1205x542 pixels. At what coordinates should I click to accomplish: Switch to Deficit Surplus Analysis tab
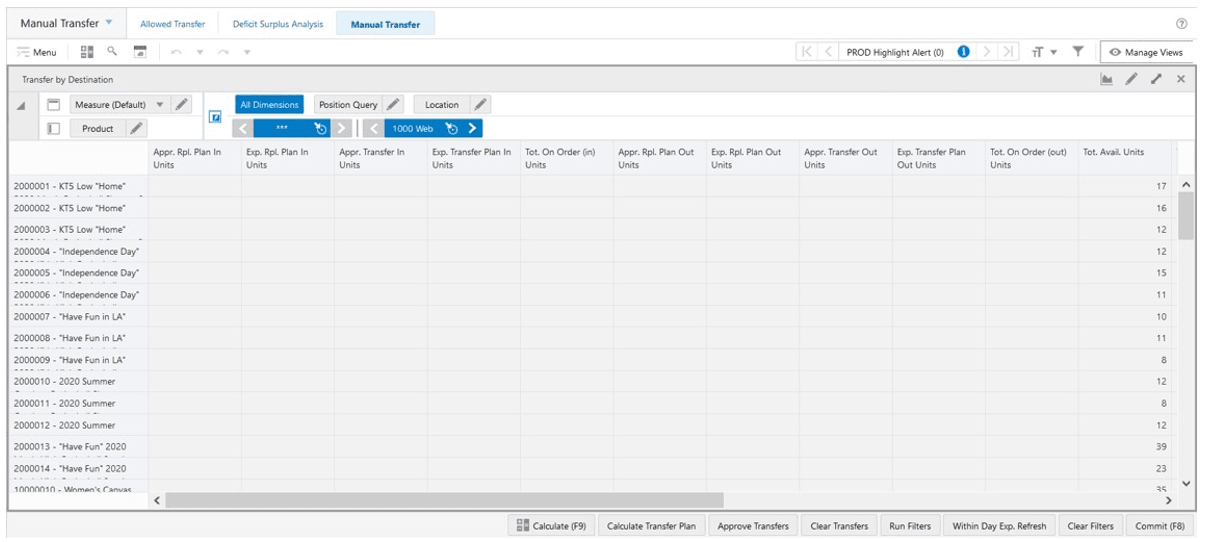[278, 24]
